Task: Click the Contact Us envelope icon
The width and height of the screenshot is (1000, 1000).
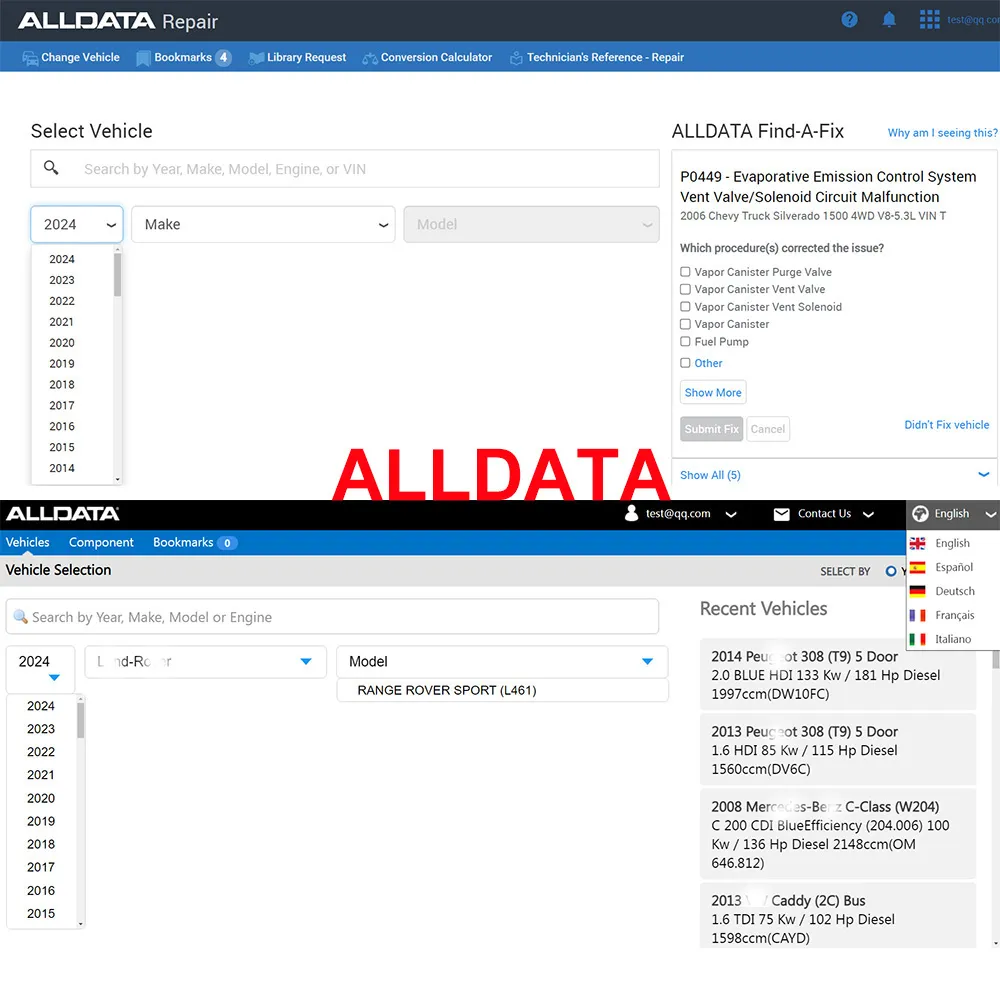Action: (782, 514)
